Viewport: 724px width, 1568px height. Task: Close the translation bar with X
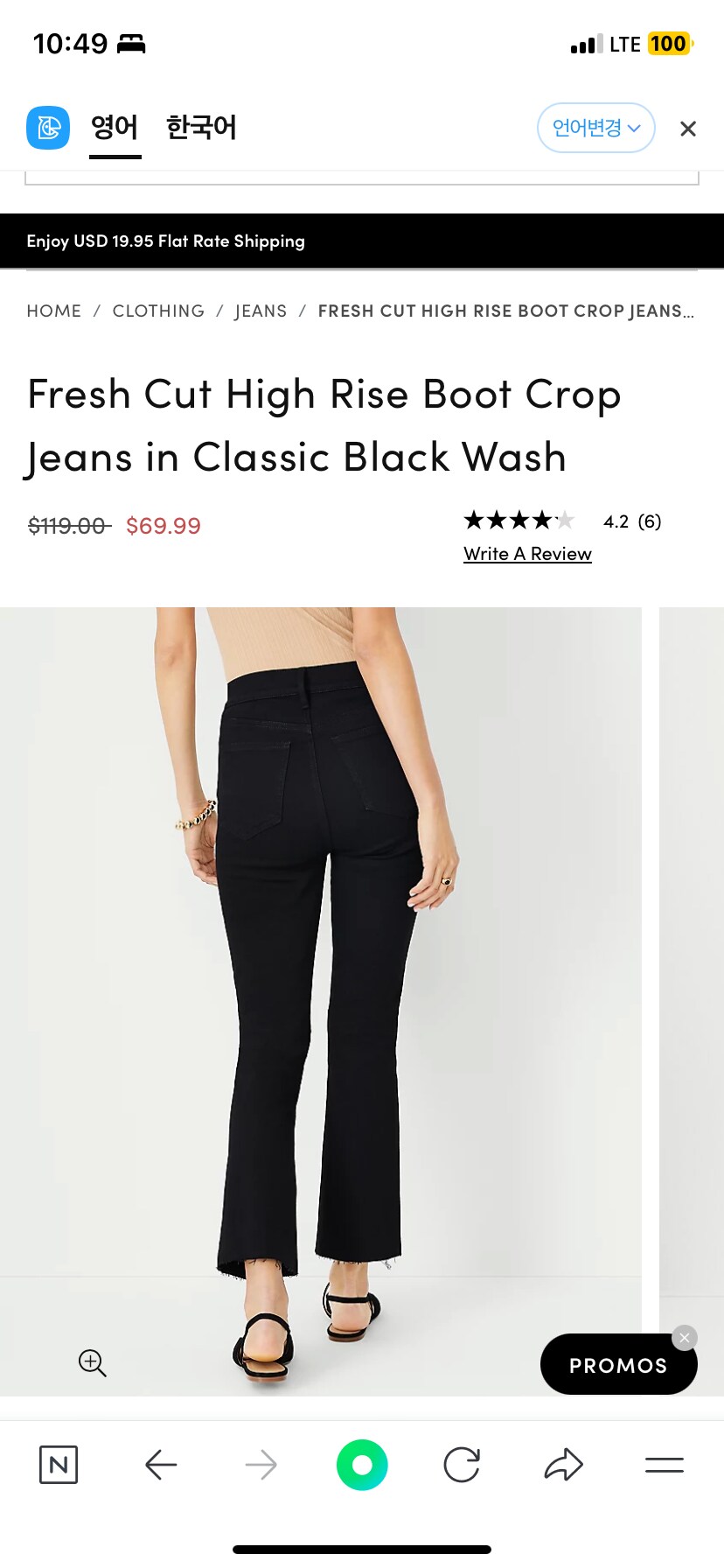(688, 129)
